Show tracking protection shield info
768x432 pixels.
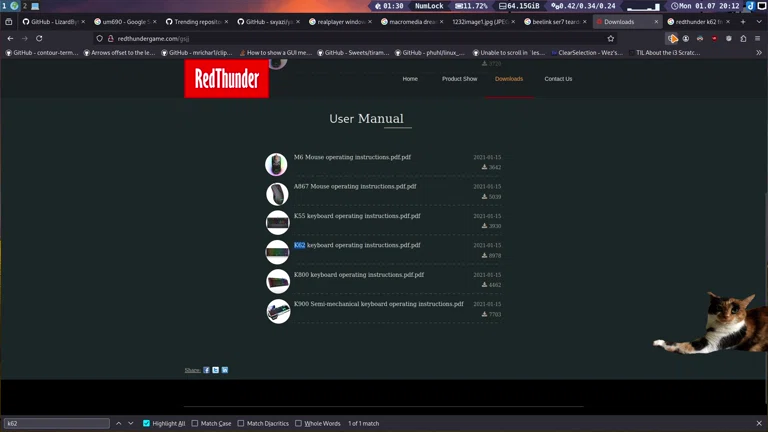click(x=99, y=38)
